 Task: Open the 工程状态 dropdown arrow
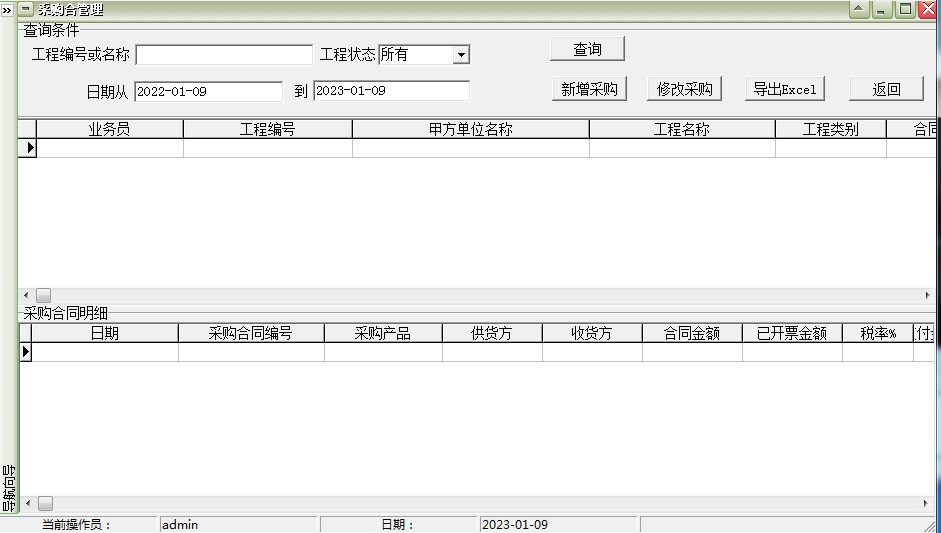pyautogui.click(x=461, y=55)
